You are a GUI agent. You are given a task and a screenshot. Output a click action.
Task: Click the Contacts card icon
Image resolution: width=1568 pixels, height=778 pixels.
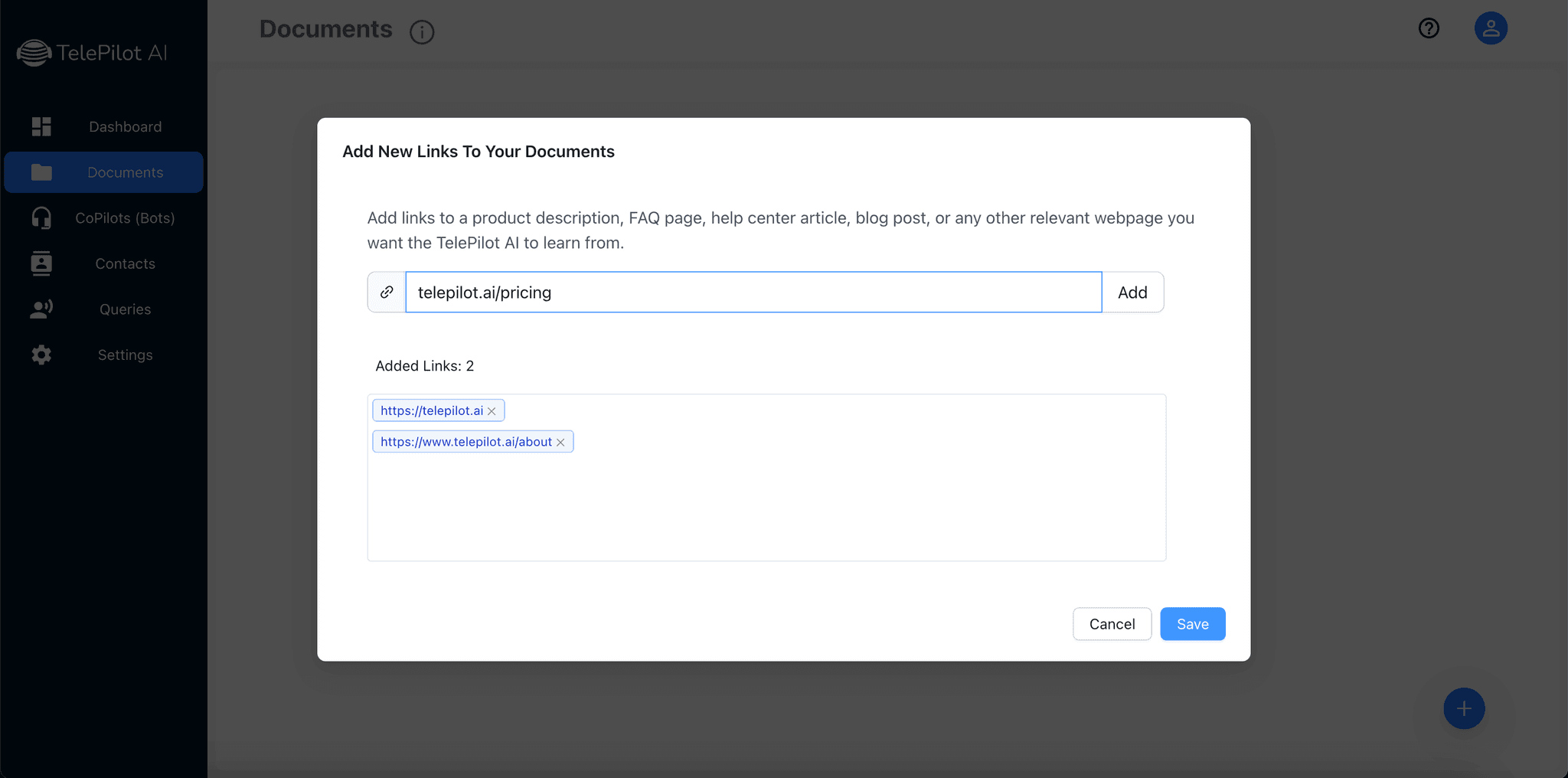point(41,263)
